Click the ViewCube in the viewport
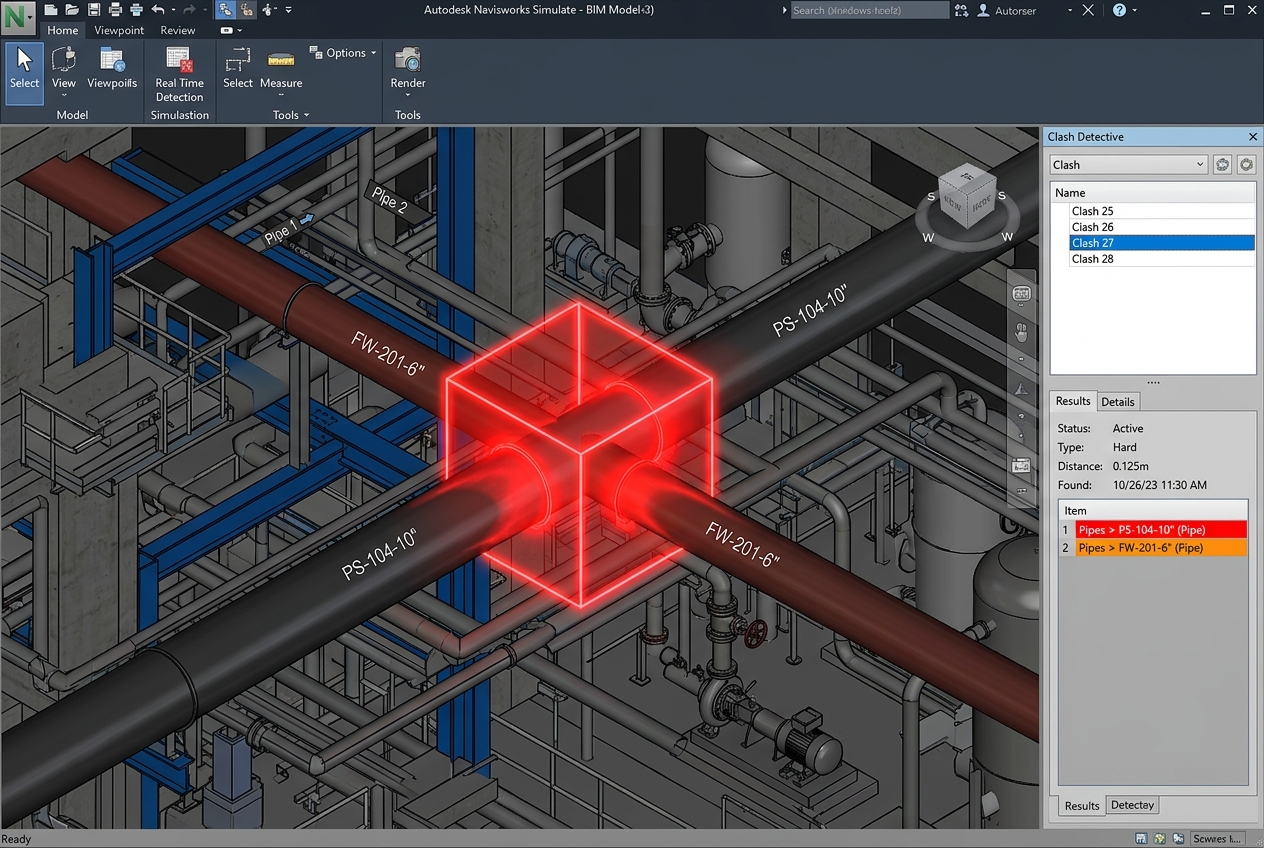Image resolution: width=1264 pixels, height=848 pixels. (x=967, y=198)
